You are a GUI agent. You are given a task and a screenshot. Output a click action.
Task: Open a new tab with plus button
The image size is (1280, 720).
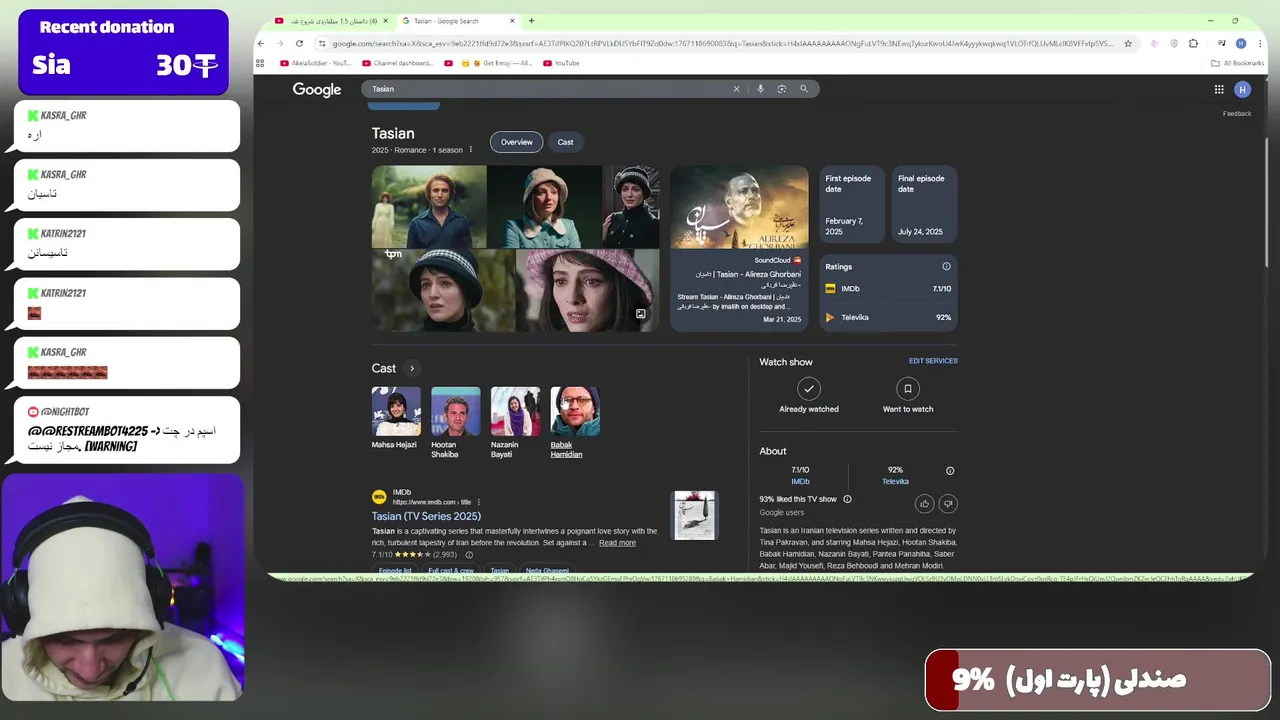click(x=531, y=21)
